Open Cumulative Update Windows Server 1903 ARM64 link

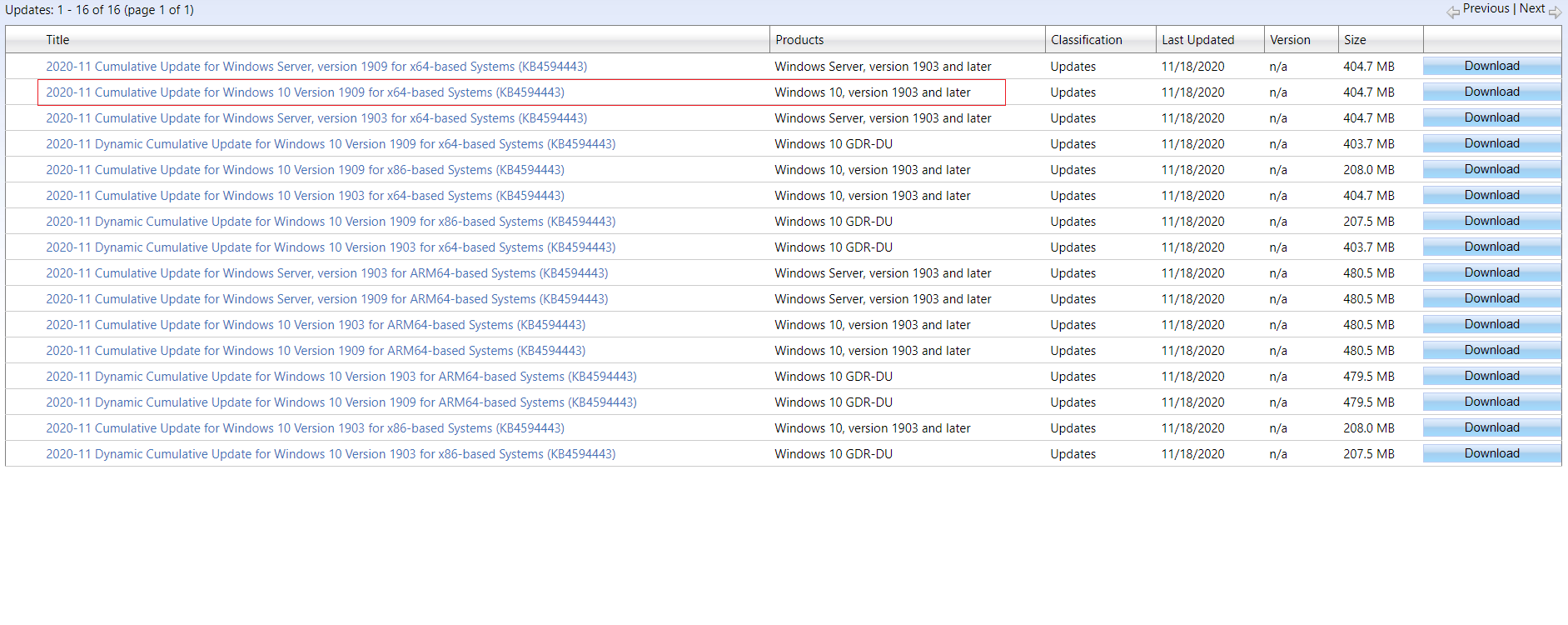tap(327, 273)
